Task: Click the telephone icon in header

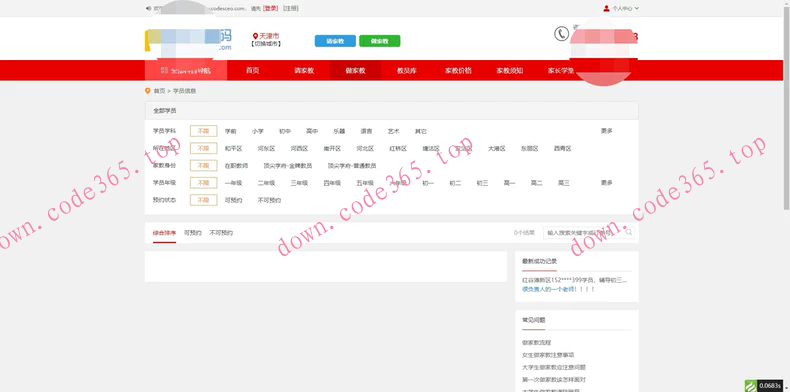Action: [x=561, y=34]
